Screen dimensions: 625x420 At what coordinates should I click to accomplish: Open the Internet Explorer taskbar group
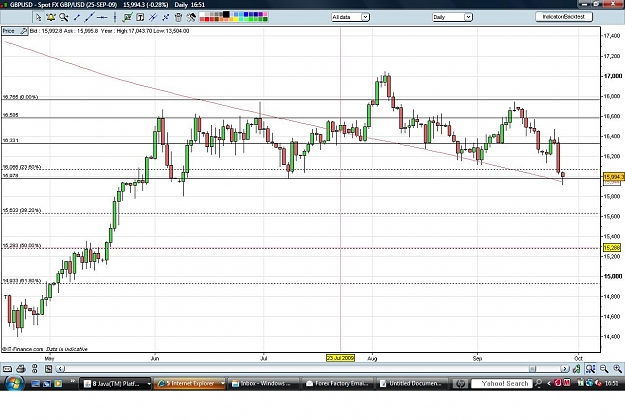(x=190, y=384)
